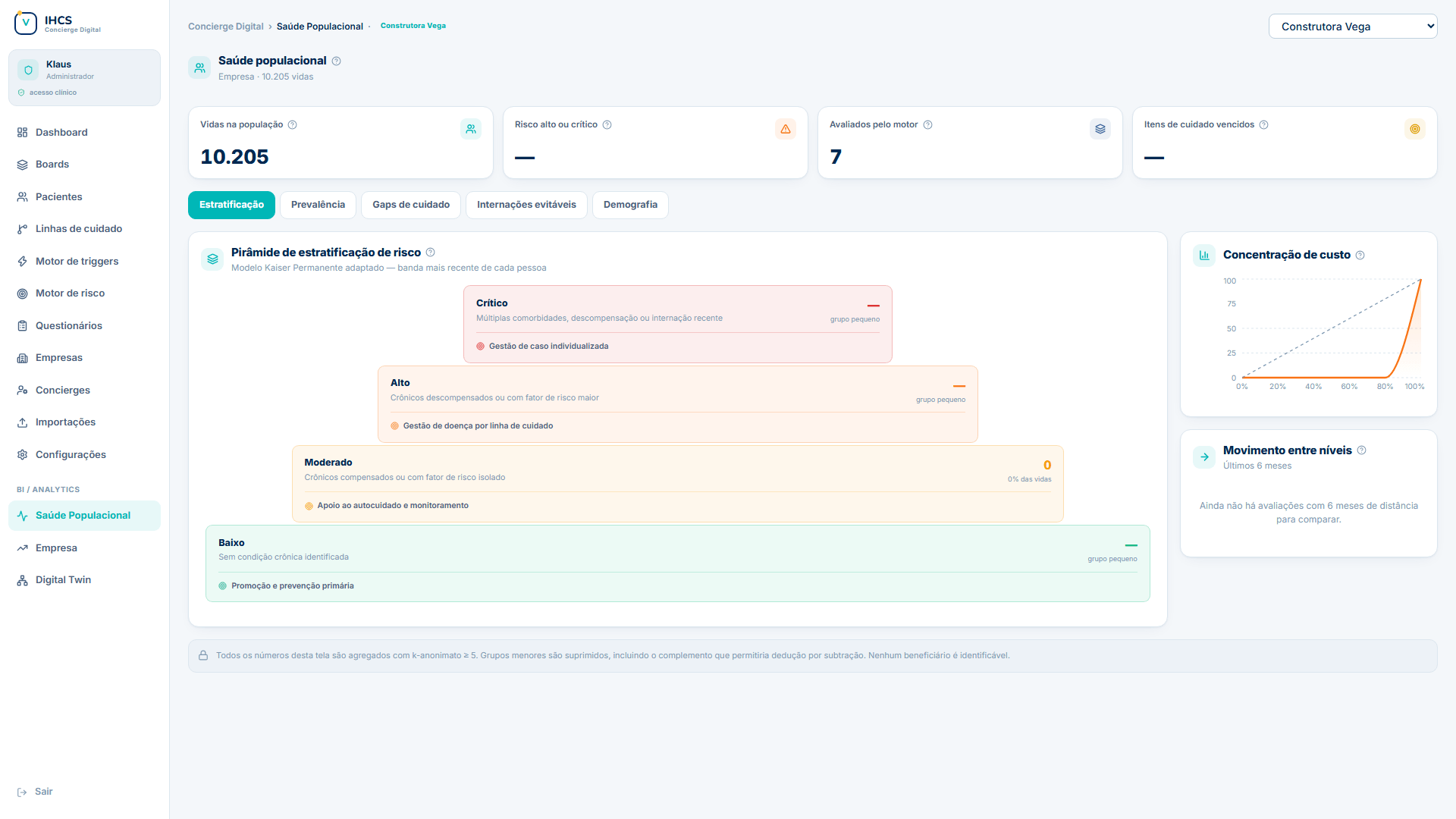Open the Pacientes menu item
This screenshot has width=1456, height=819.
(84, 196)
